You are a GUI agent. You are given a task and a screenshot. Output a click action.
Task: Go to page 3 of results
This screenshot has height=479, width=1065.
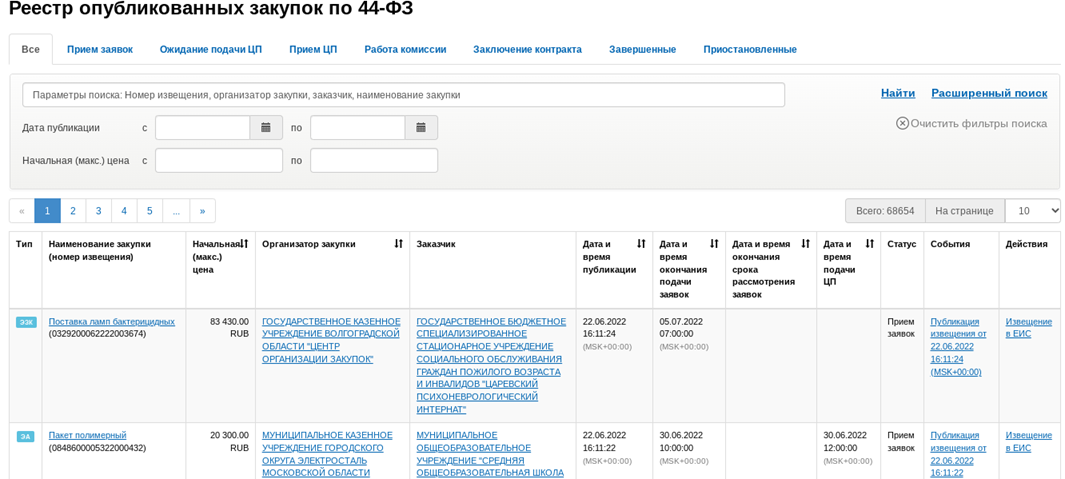point(98,211)
